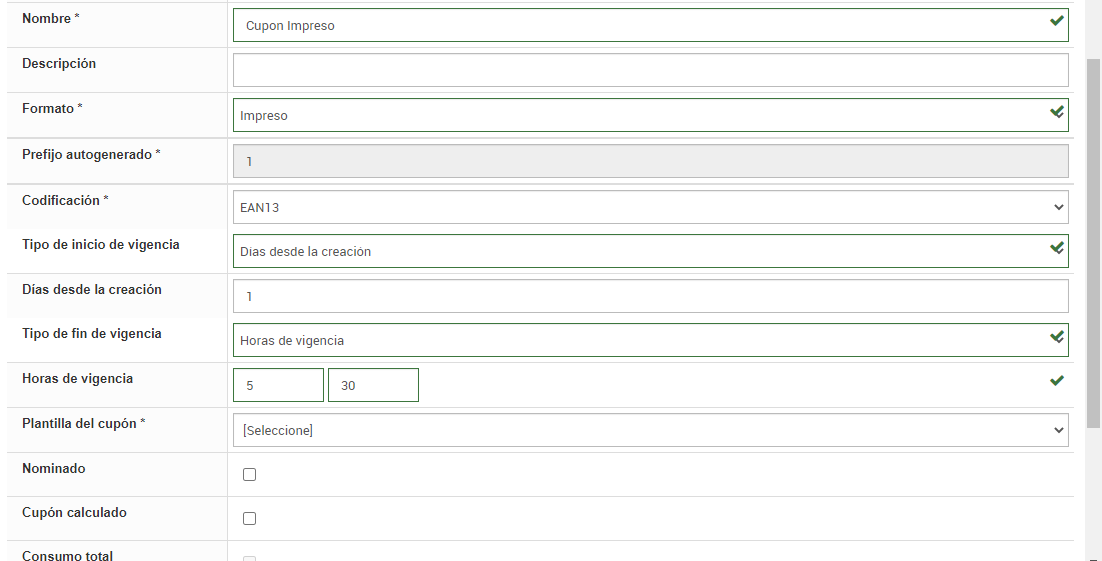Click the hours box showing 5
The image size is (1102, 561).
(x=278, y=385)
